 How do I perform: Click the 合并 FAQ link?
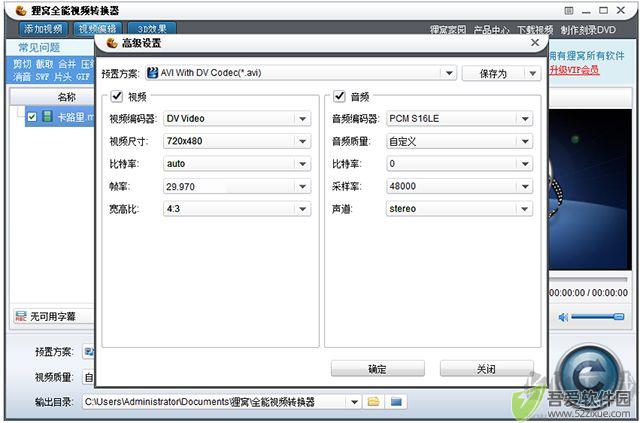(x=67, y=64)
